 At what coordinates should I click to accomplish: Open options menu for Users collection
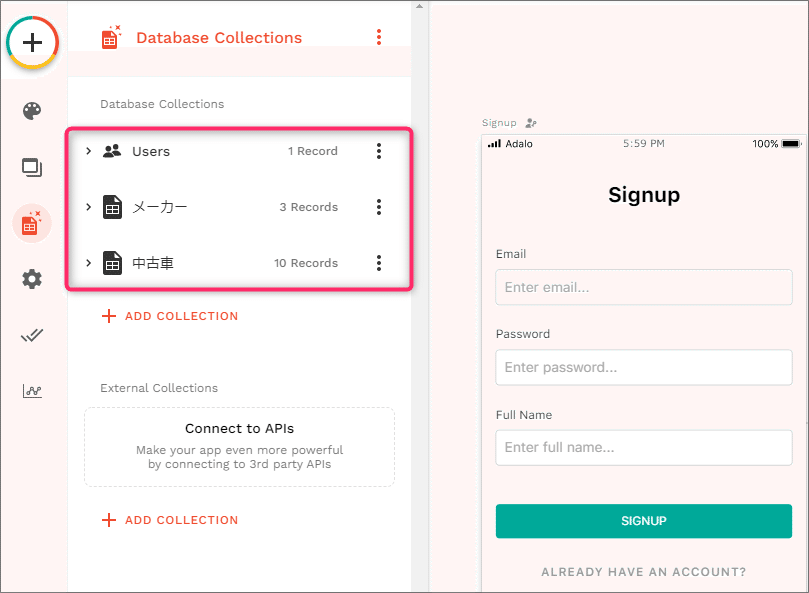coord(379,151)
